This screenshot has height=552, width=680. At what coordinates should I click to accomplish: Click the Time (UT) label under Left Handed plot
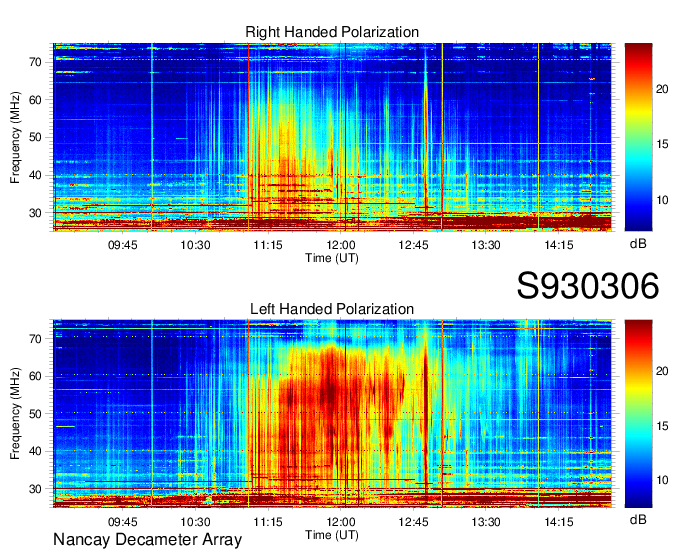click(x=332, y=535)
